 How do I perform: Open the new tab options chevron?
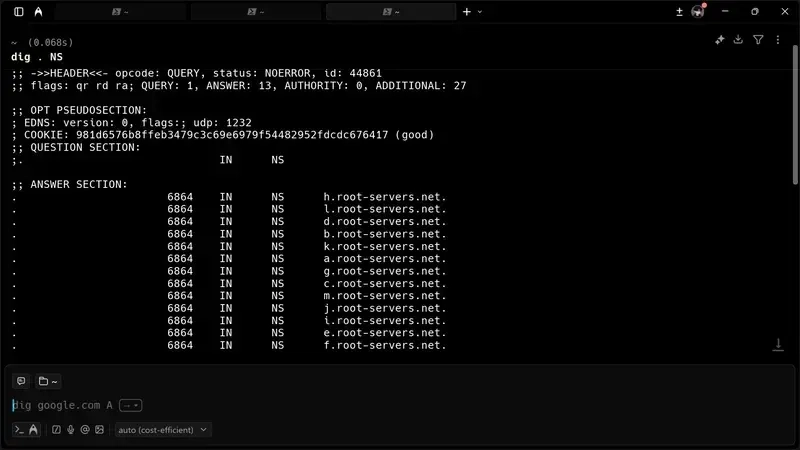(480, 12)
